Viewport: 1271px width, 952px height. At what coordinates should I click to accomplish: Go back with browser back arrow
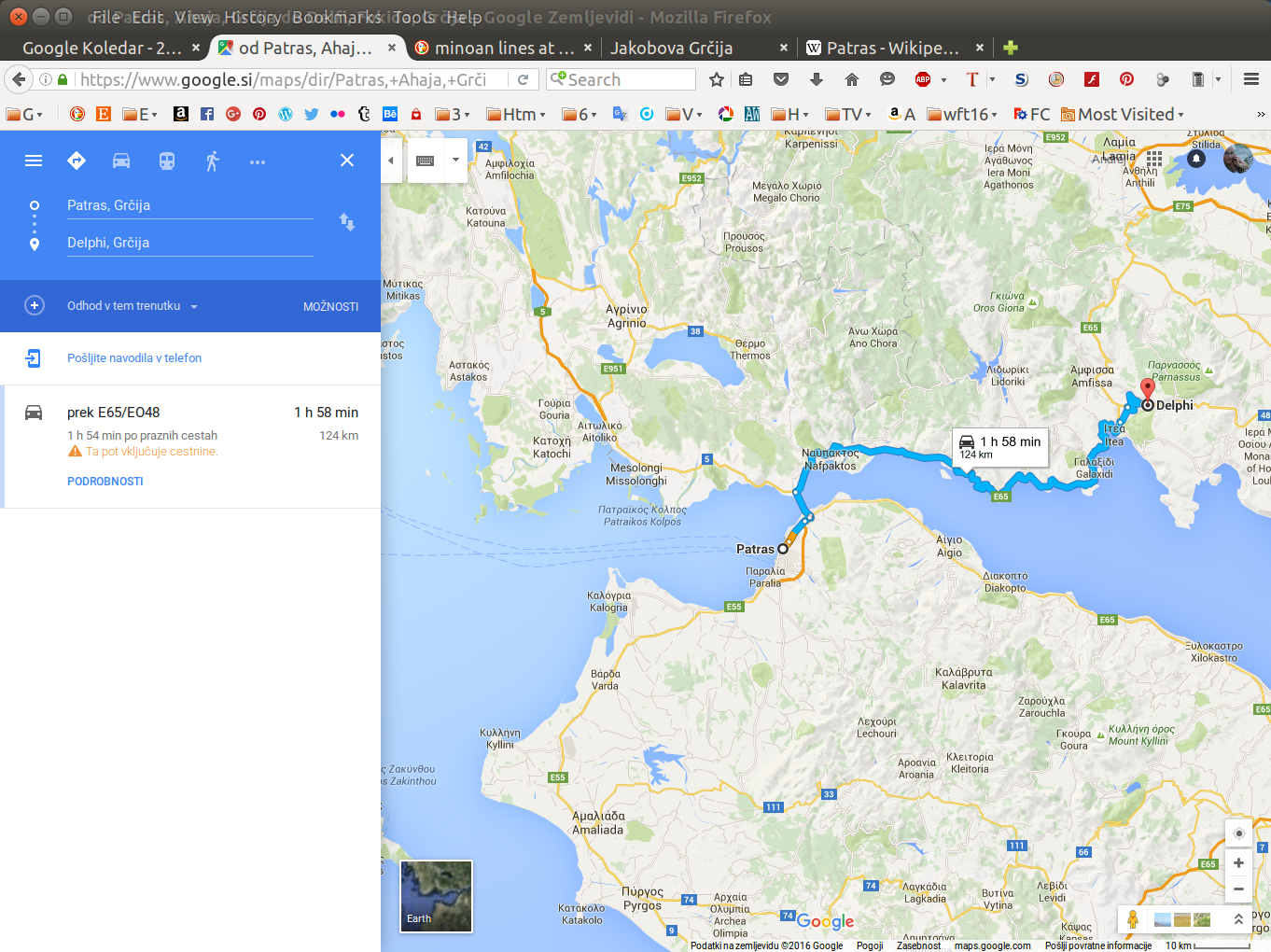click(x=19, y=79)
